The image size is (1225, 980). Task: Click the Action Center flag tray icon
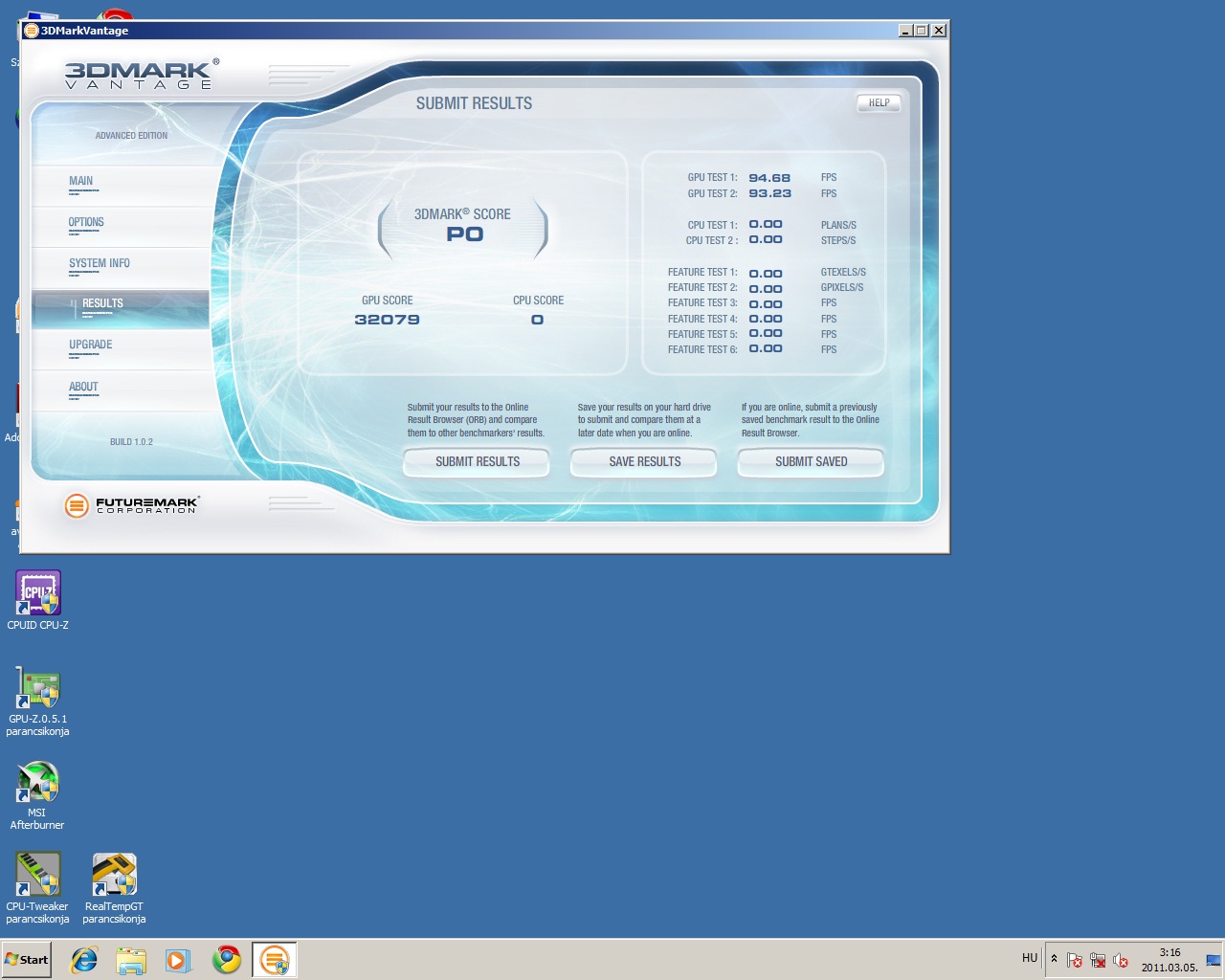click(1075, 960)
